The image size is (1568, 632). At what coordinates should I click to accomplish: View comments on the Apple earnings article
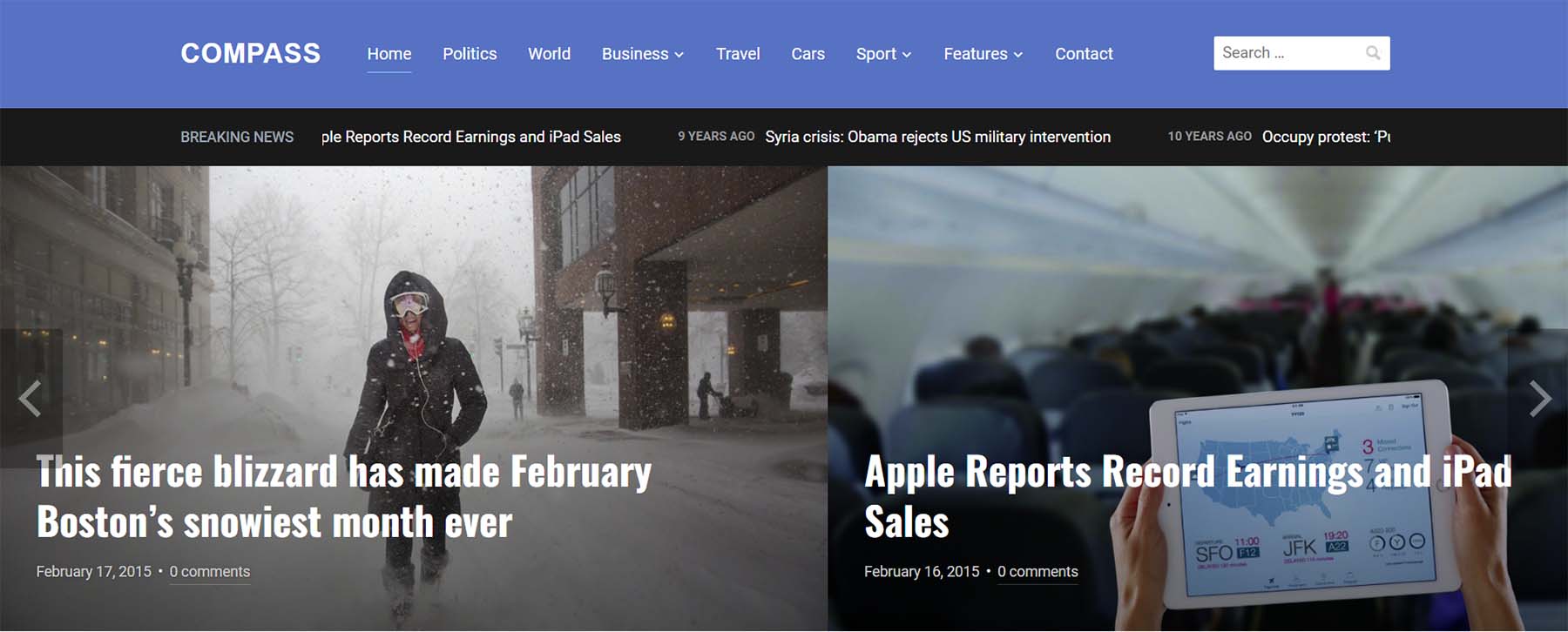(x=1037, y=572)
